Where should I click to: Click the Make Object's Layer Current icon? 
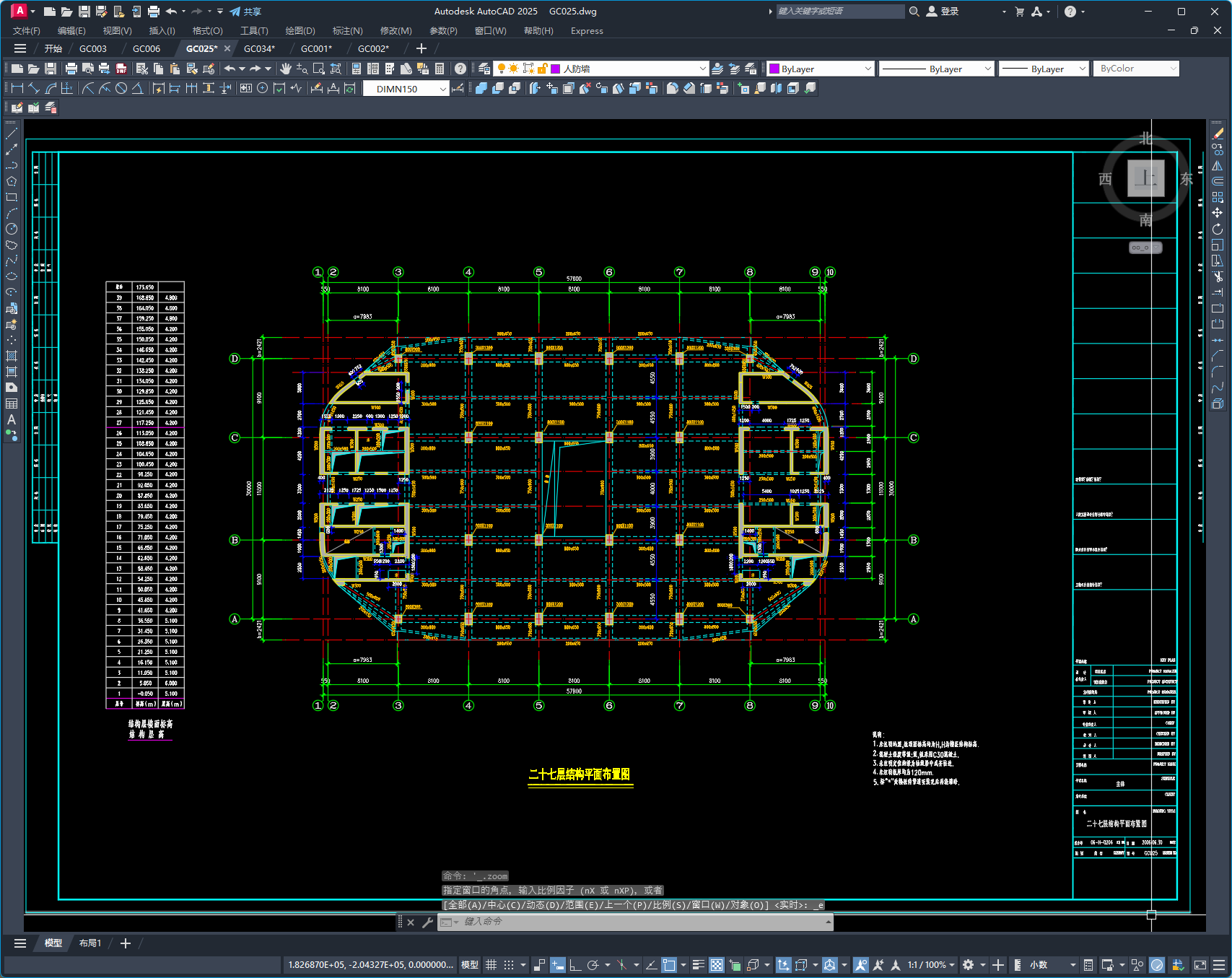[x=717, y=69]
